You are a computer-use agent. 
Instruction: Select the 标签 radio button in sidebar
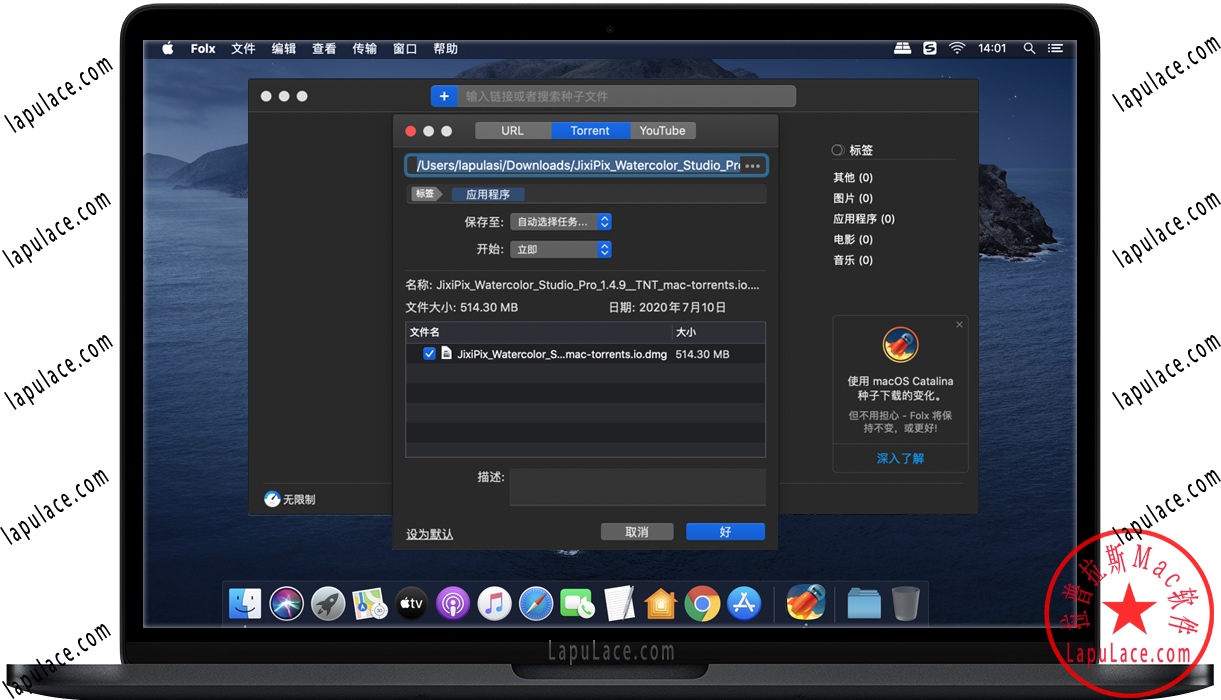pyautogui.click(x=836, y=150)
